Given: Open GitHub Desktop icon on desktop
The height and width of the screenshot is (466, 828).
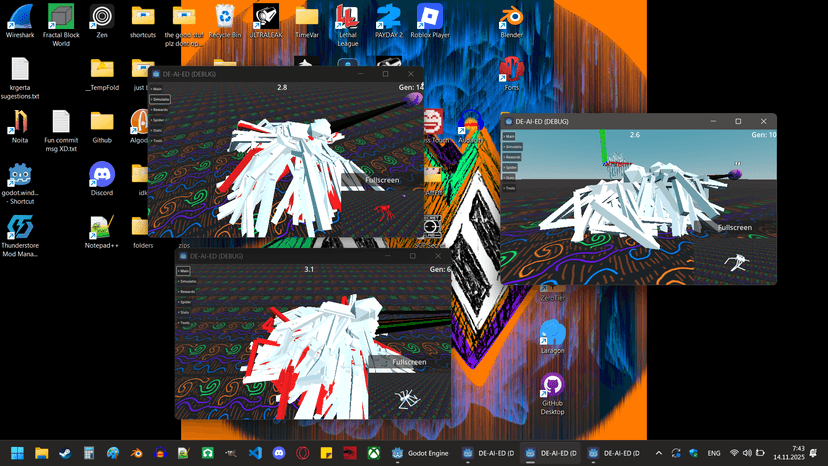Looking at the screenshot, I should pos(552,386).
